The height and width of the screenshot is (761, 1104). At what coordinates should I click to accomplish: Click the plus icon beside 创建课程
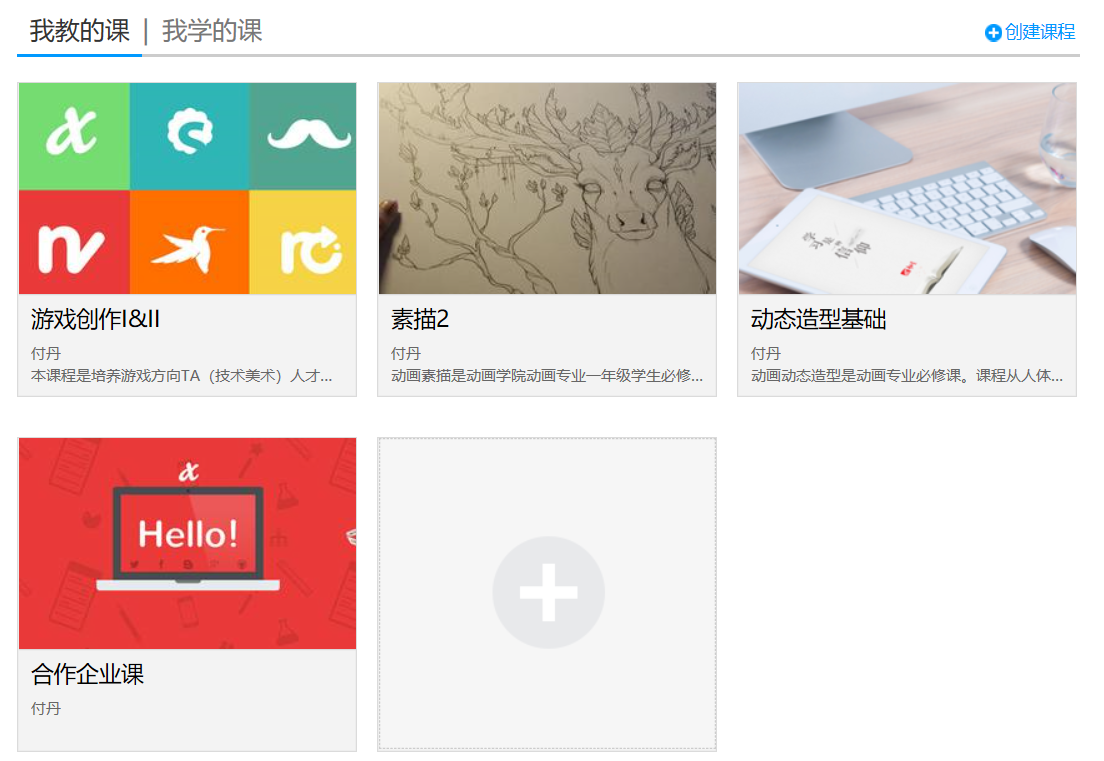tap(993, 33)
